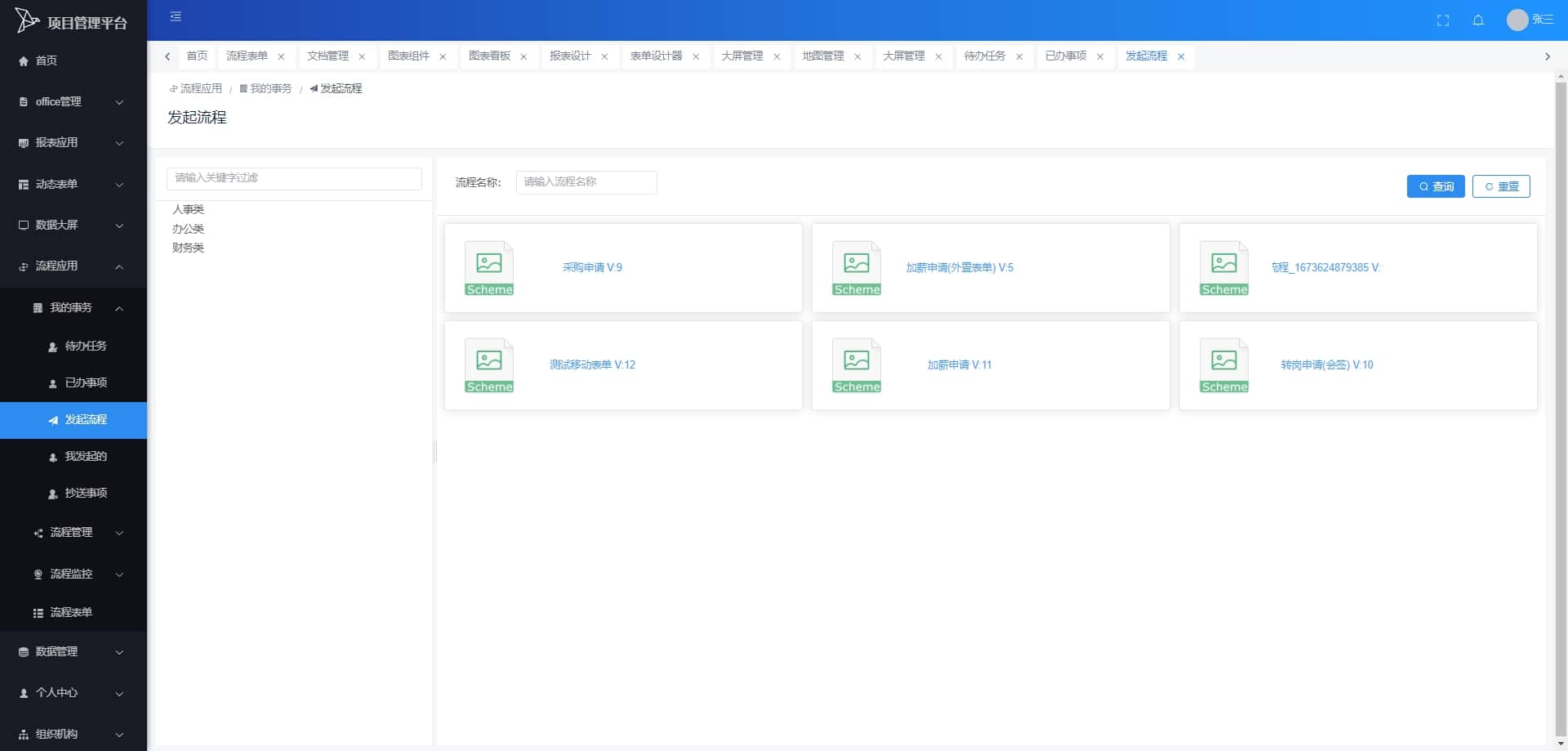The width and height of the screenshot is (1568, 751).
Task: Open the 测试移动表单 V:12 link
Action: click(592, 365)
